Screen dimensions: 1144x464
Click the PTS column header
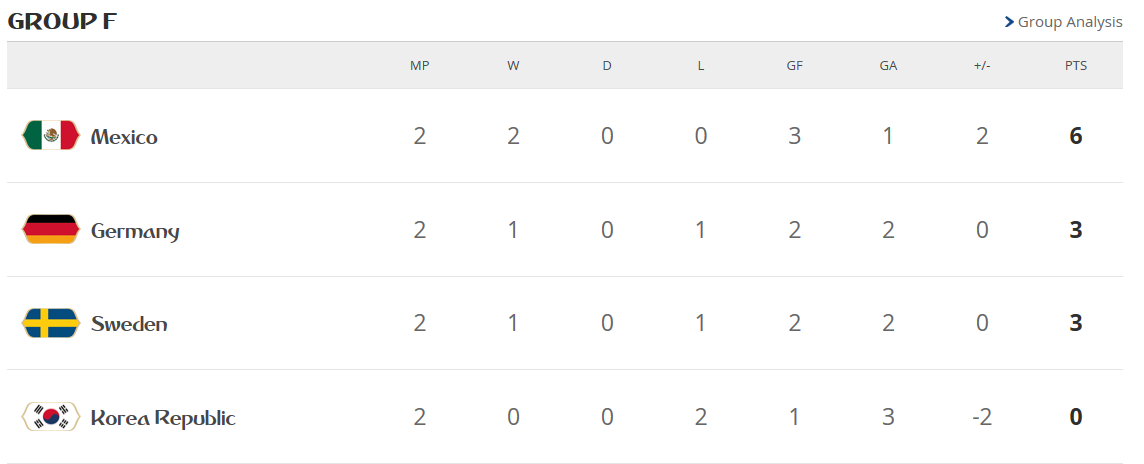tap(1076, 66)
